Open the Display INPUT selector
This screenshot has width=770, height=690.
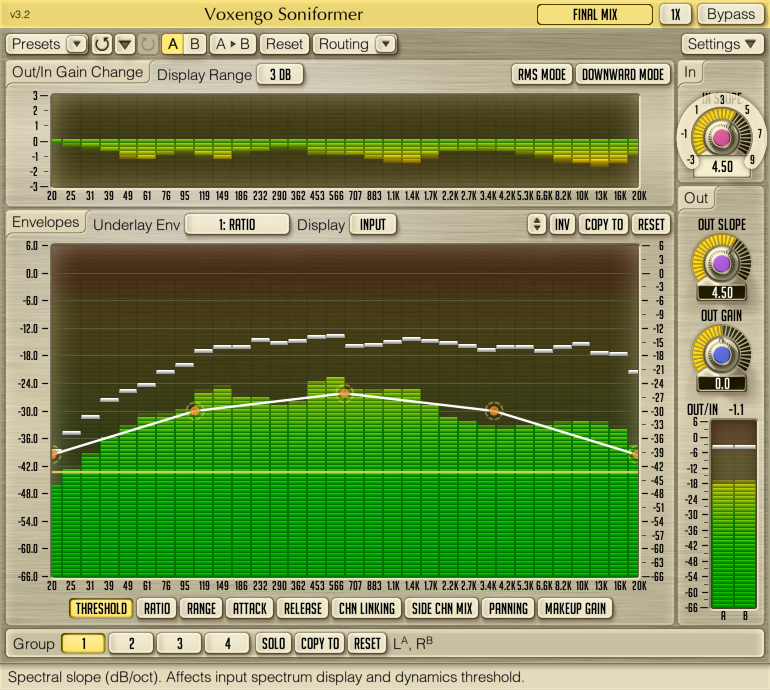point(373,225)
